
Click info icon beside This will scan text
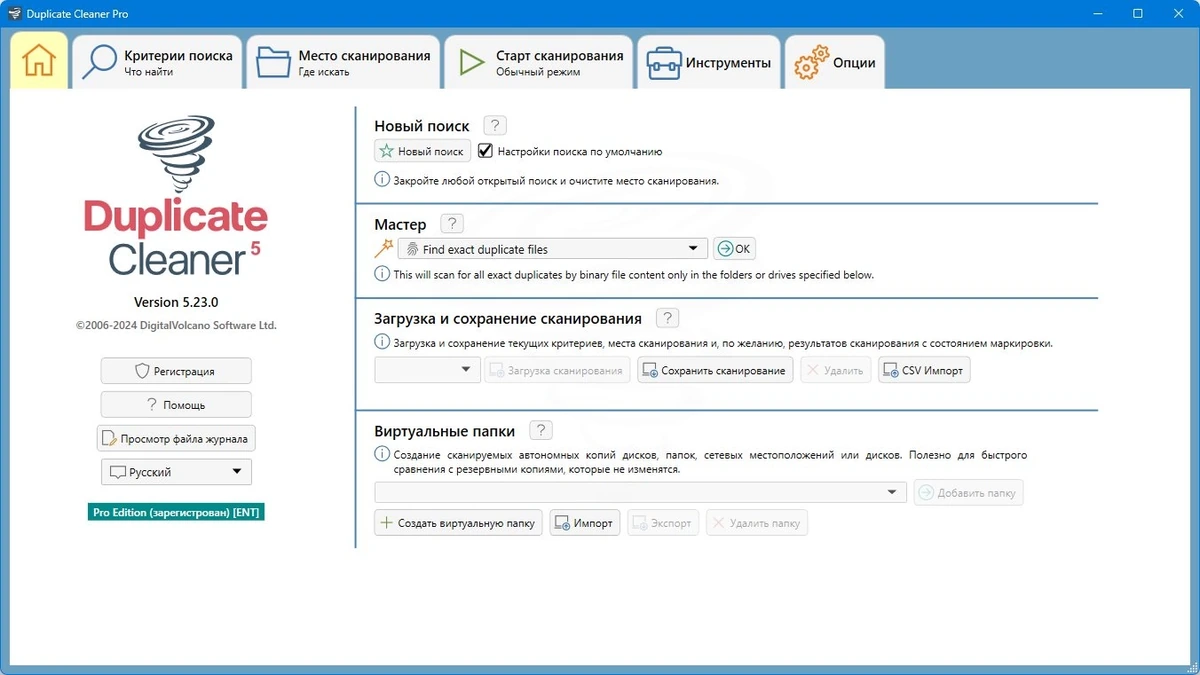pos(382,274)
